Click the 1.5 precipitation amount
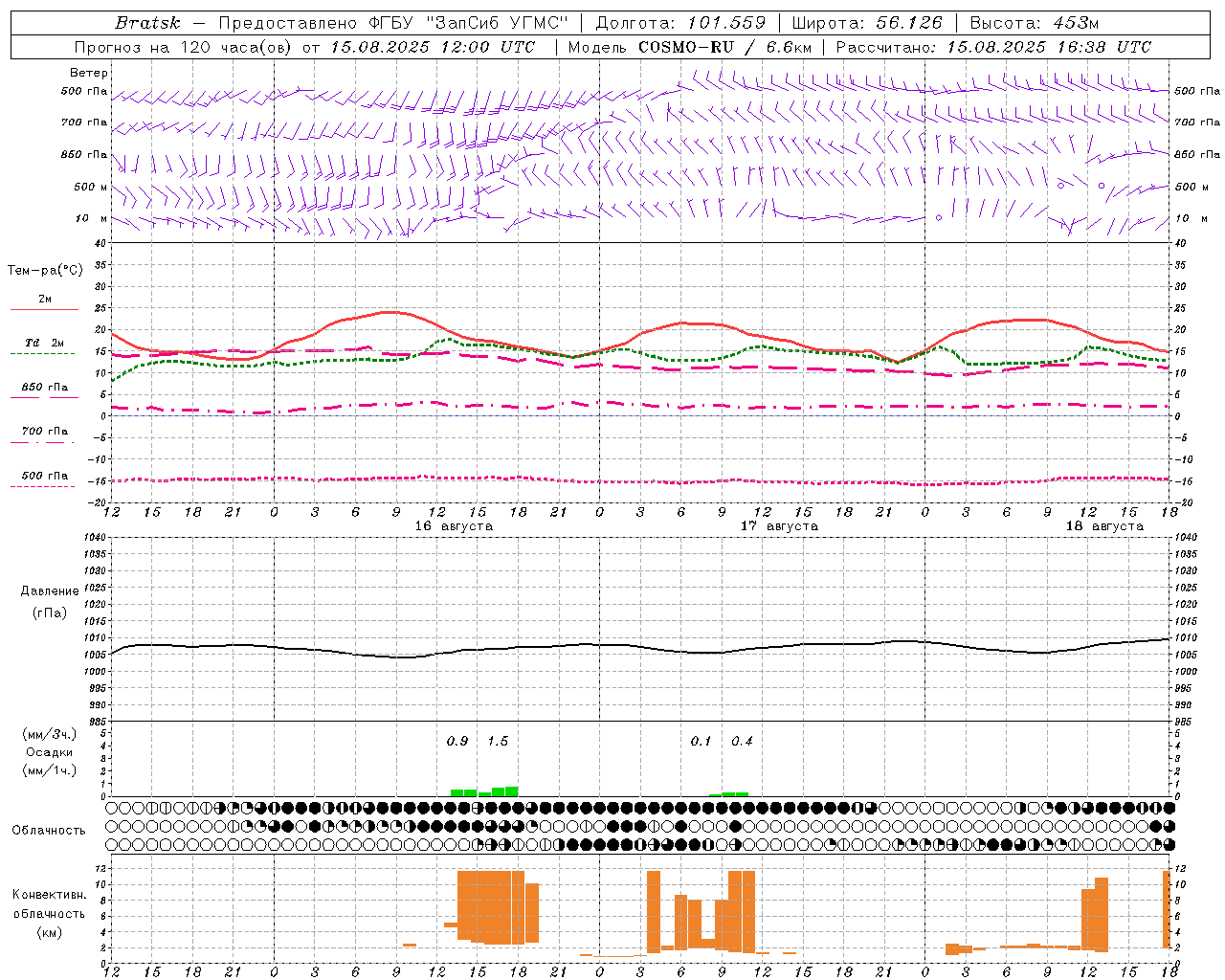 tap(498, 742)
